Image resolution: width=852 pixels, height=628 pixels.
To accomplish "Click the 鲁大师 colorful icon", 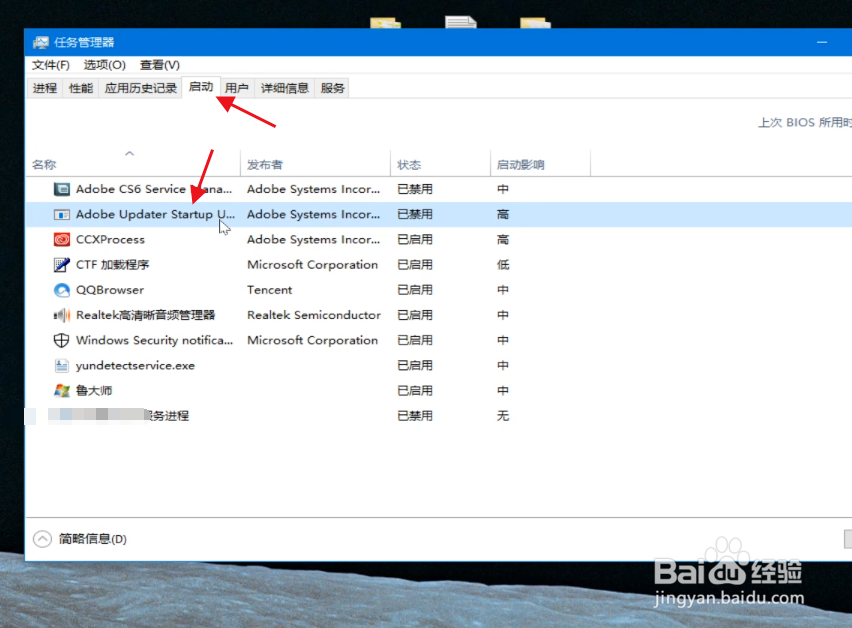I will (62, 391).
